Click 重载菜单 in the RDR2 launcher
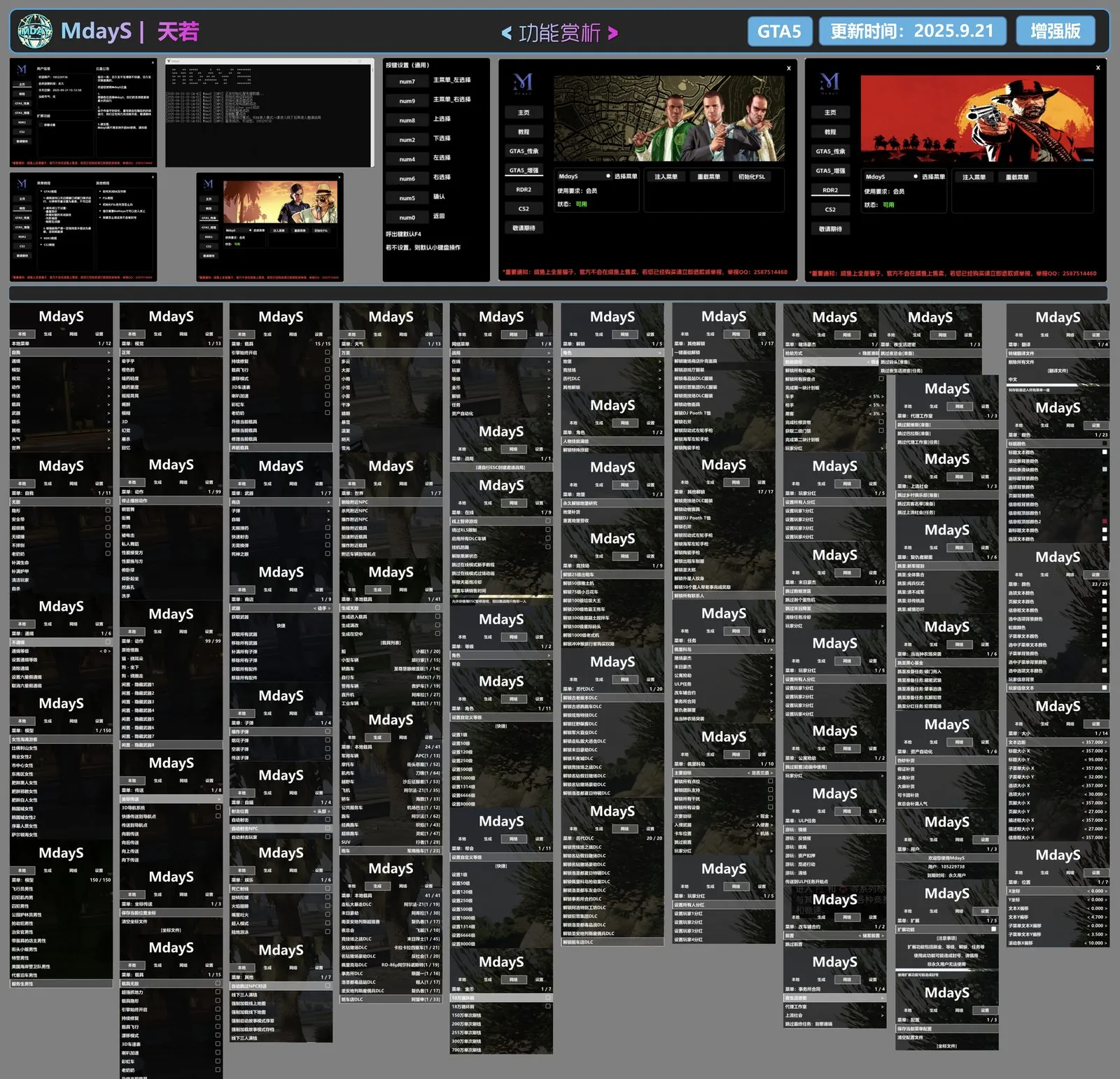This screenshot has height=1079, width=1120. point(1017,177)
